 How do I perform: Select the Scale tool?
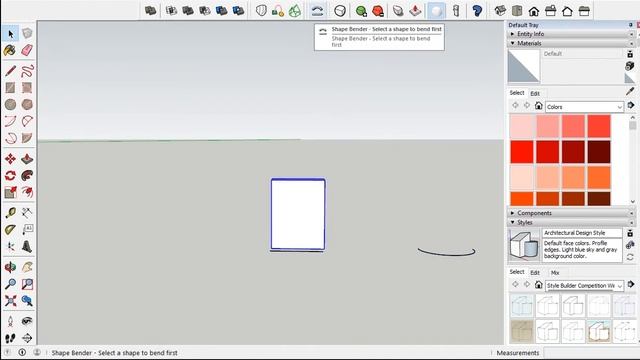point(10,192)
